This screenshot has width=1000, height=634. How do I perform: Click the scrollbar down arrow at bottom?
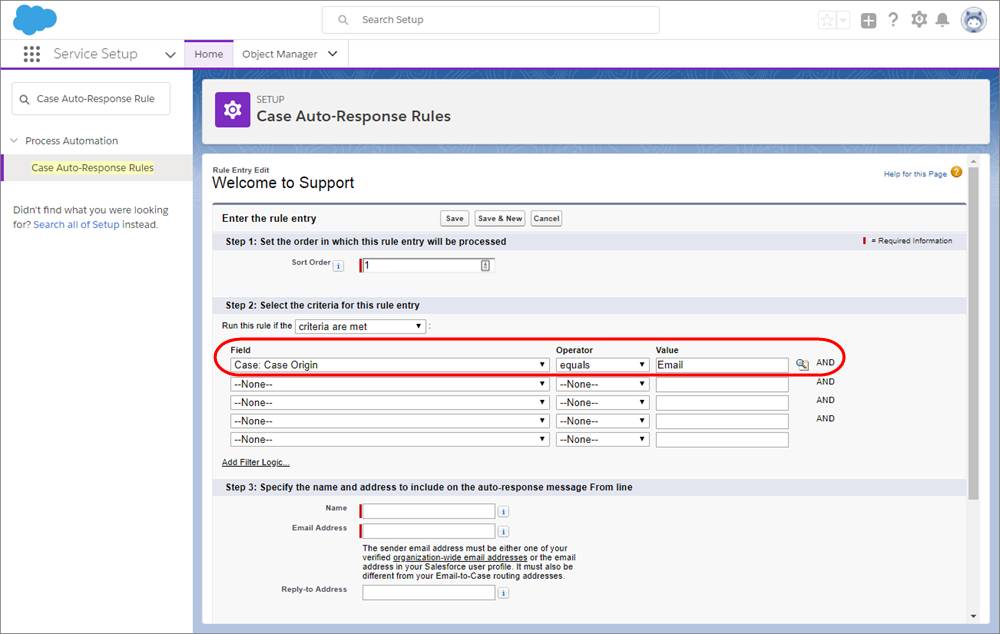pyautogui.click(x=973, y=616)
